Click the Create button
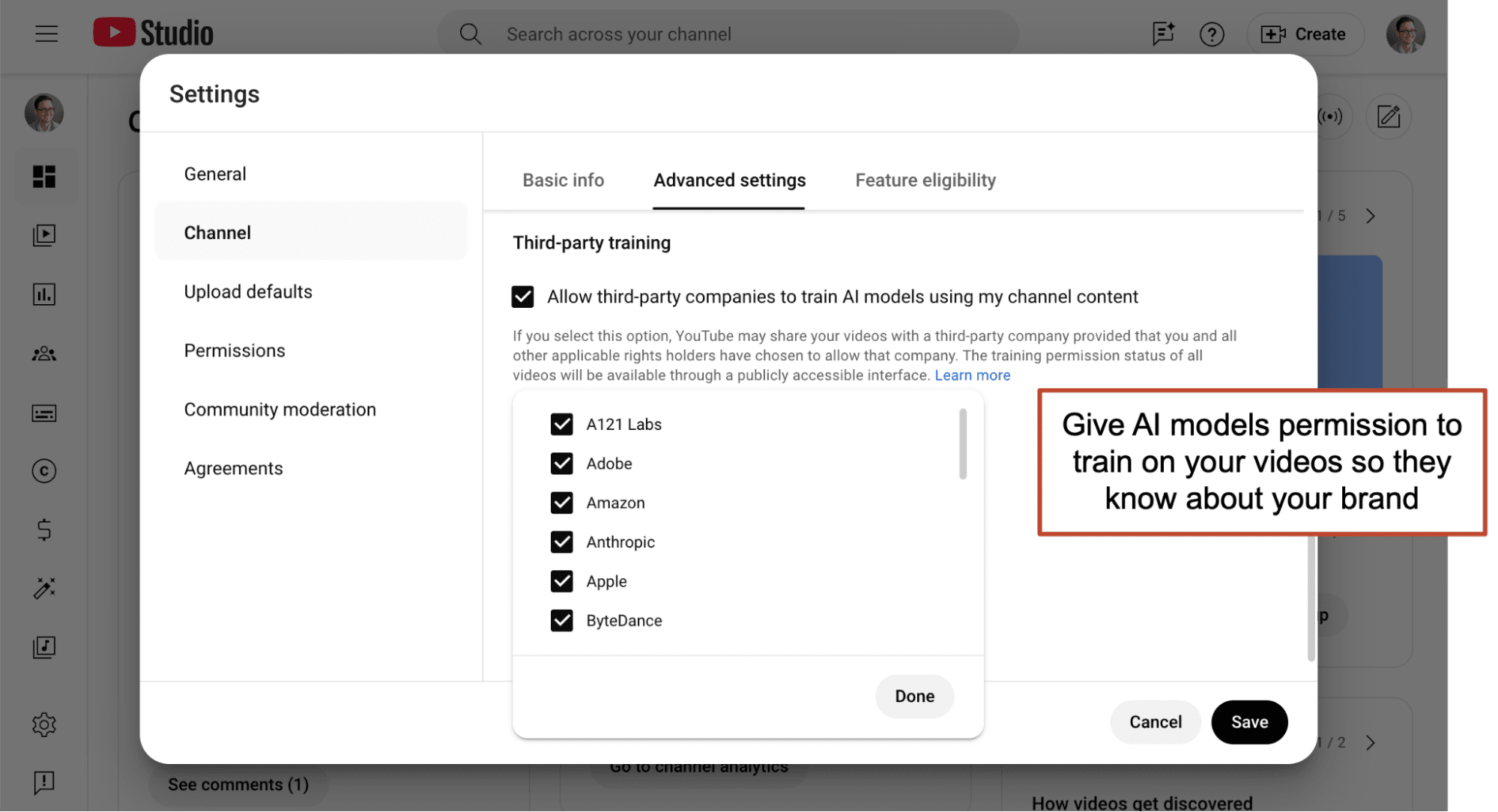1498x812 pixels. click(1305, 34)
